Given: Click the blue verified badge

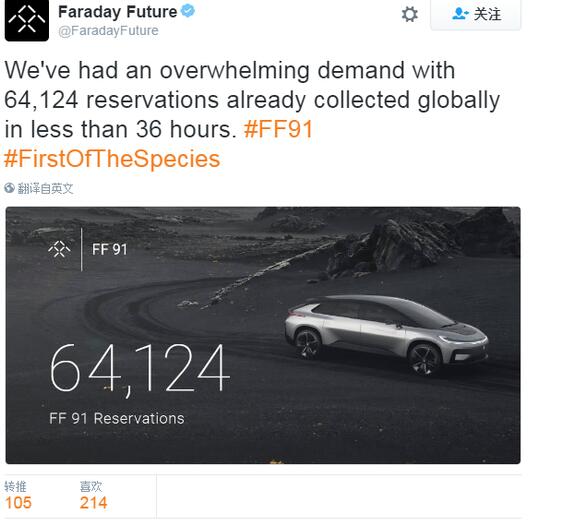Looking at the screenshot, I should pos(188,11).
